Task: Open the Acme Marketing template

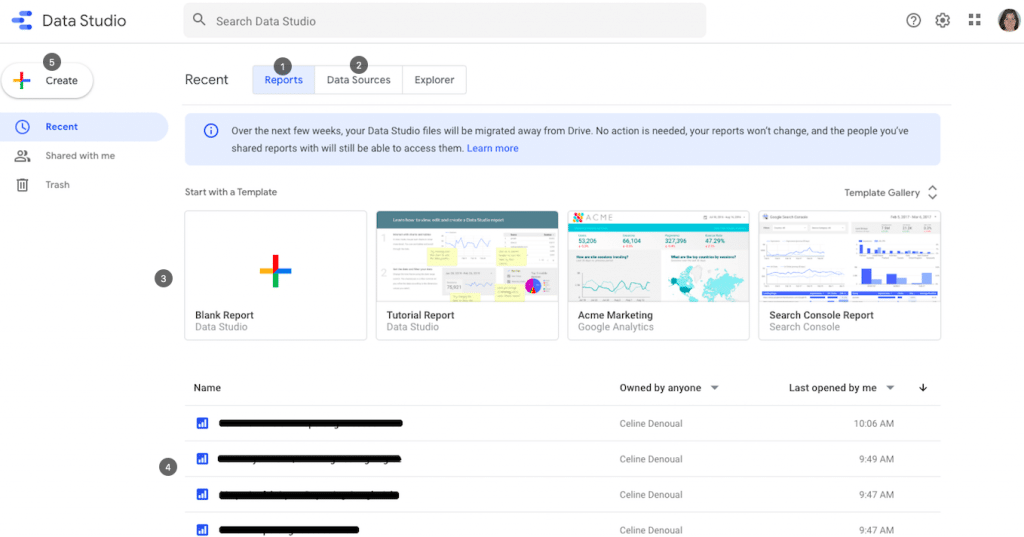Action: click(658, 275)
